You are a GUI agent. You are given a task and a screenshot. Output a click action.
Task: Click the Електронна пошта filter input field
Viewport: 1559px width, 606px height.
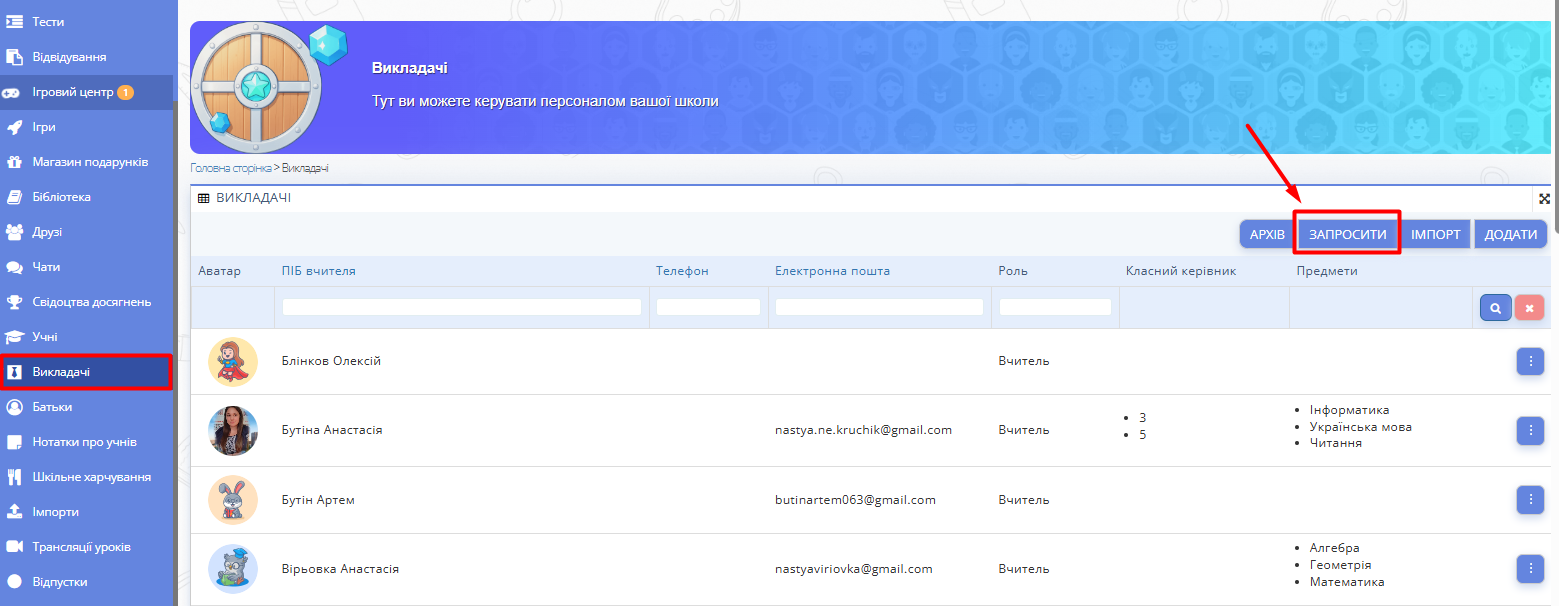click(879, 308)
